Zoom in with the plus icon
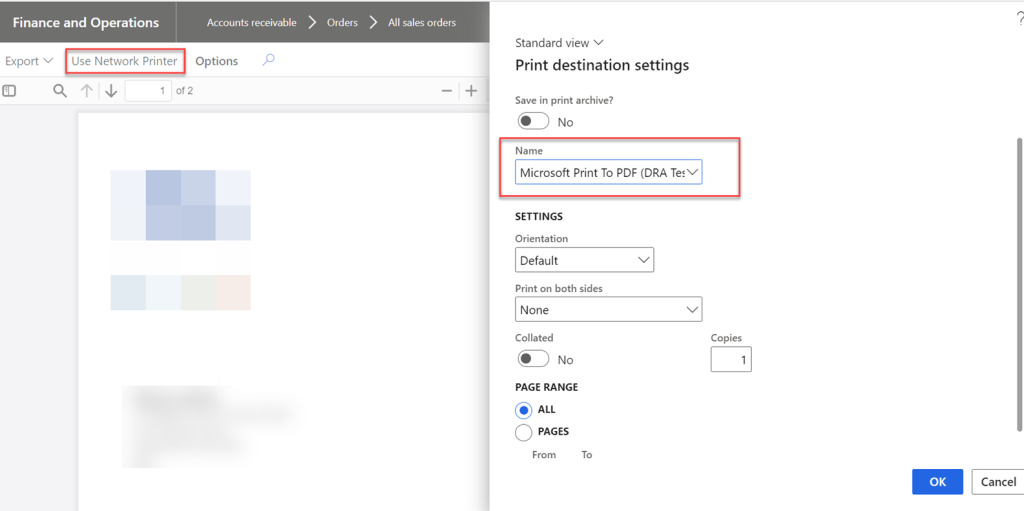 (x=471, y=91)
